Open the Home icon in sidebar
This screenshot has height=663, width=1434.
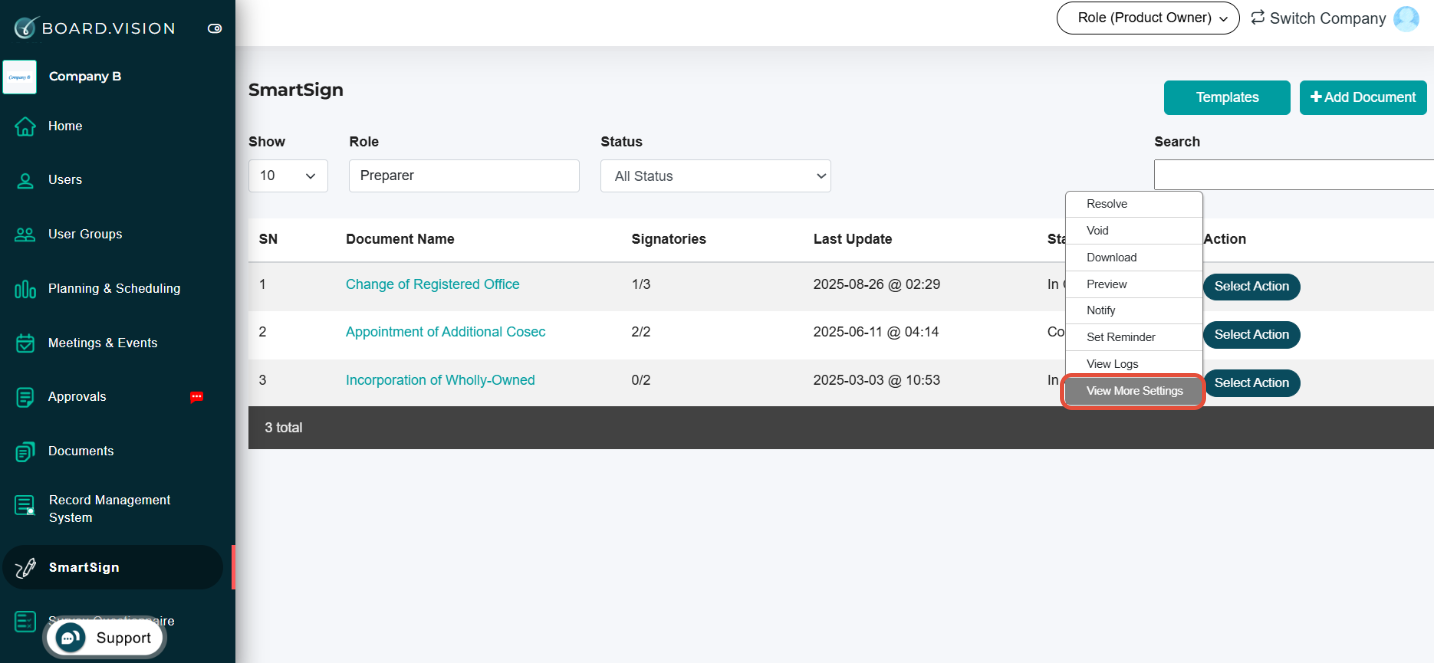pyautogui.click(x=25, y=127)
